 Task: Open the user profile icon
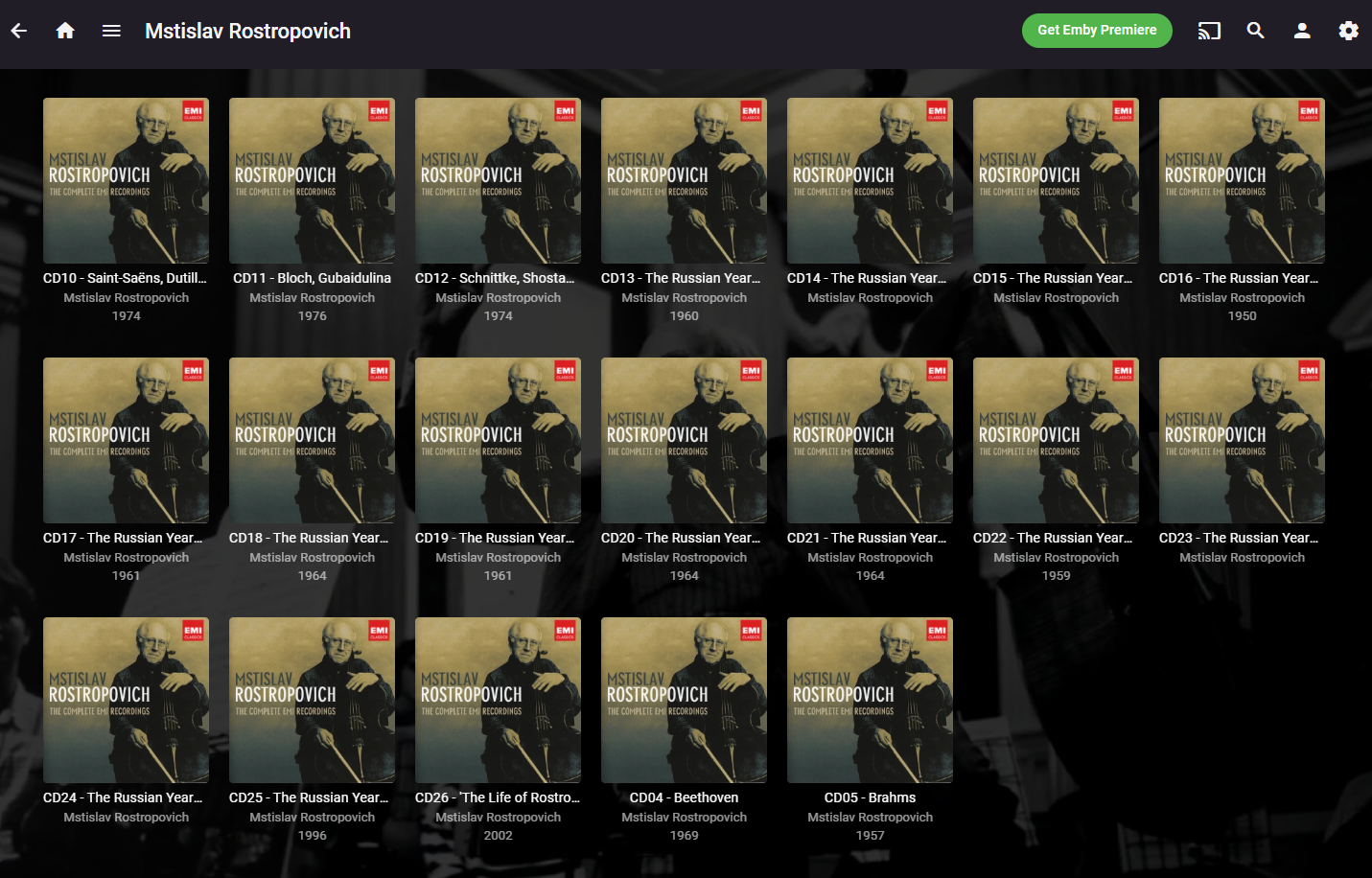coord(1302,31)
